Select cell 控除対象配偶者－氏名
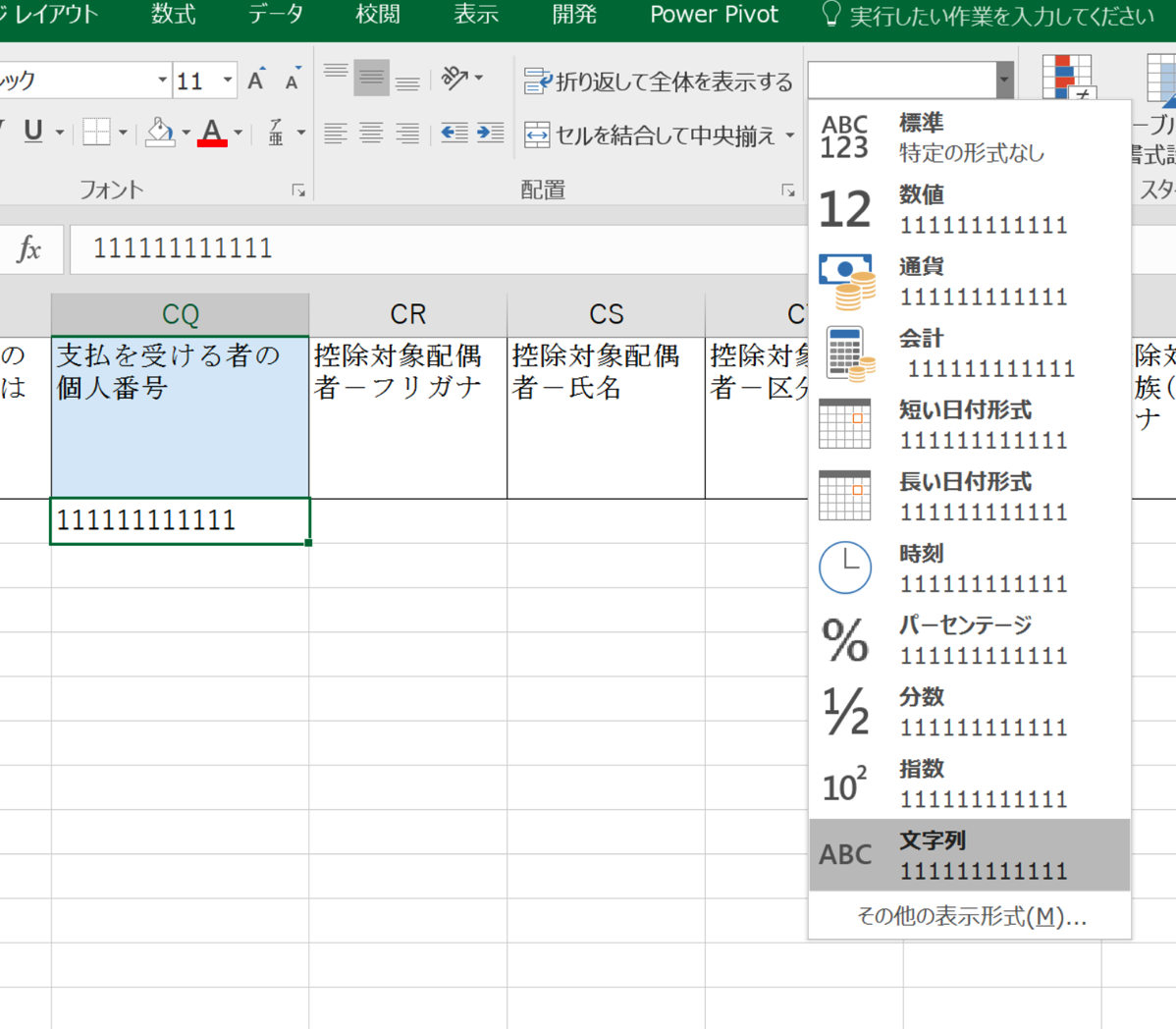Viewport: 1176px width, 1029px height. pyautogui.click(x=606, y=417)
